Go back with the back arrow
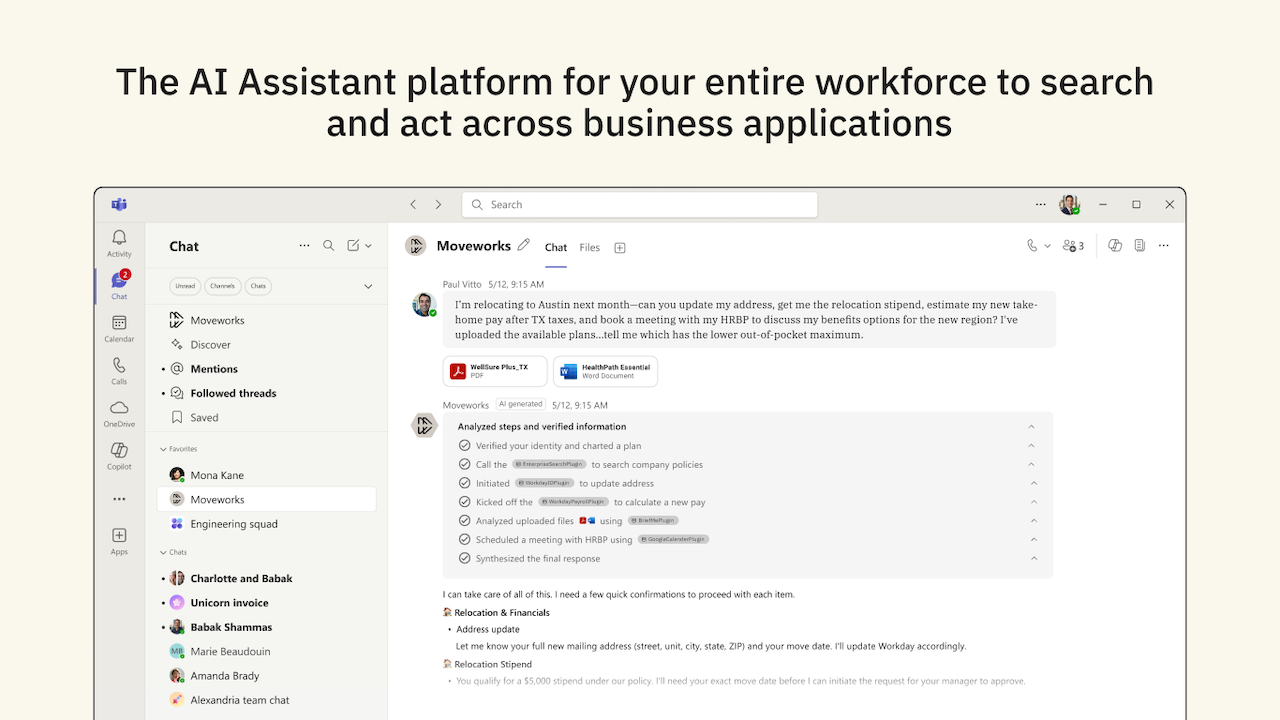 413,204
